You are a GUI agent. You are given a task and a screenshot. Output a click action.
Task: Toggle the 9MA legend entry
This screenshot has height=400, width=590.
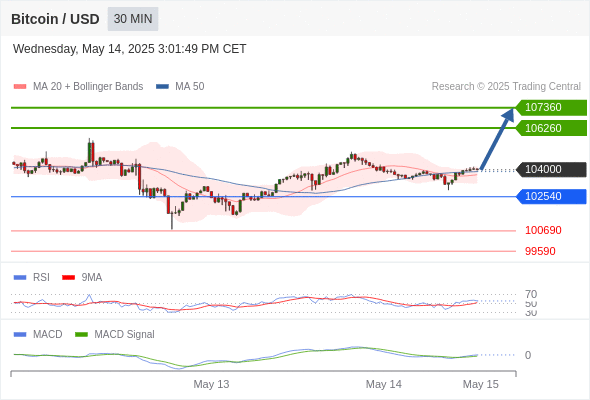click(x=82, y=278)
